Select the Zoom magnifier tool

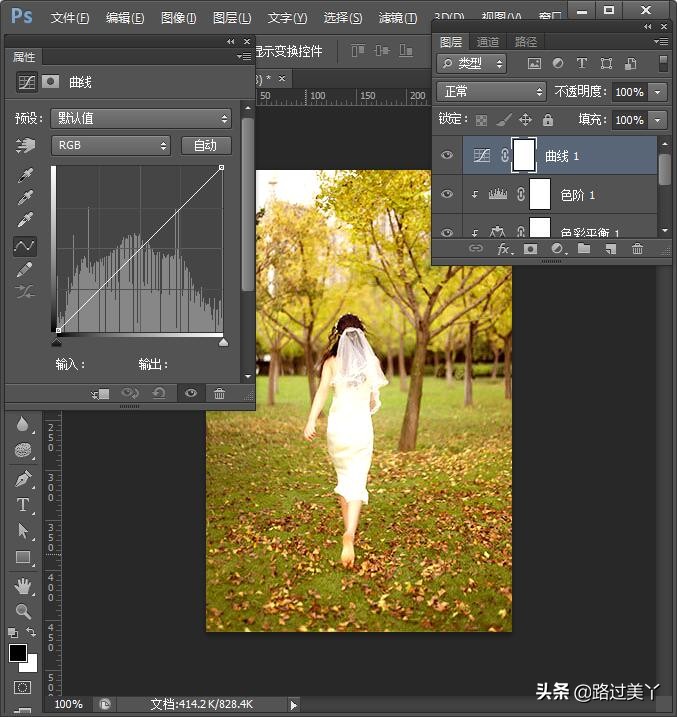click(x=23, y=611)
